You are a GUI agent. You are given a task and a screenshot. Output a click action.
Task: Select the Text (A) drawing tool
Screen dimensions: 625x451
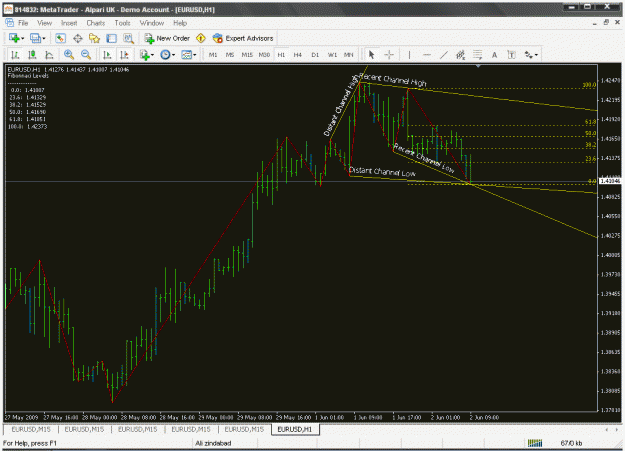[x=494, y=55]
